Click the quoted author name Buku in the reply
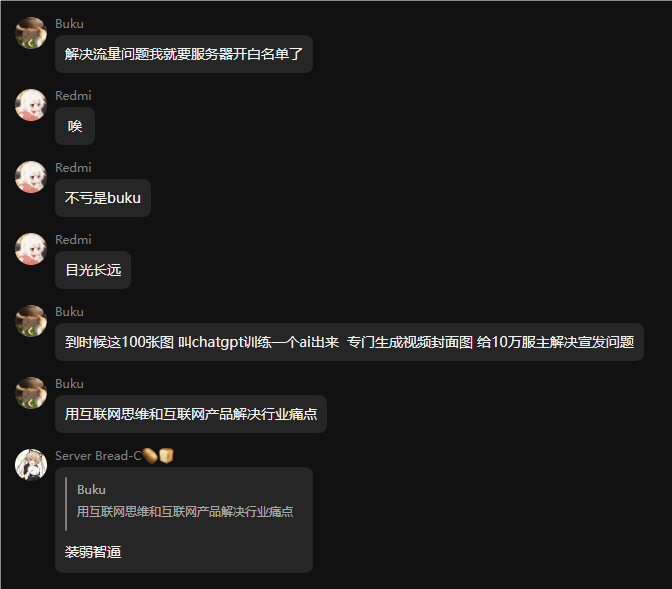Image resolution: width=672 pixels, height=589 pixels. click(91, 490)
